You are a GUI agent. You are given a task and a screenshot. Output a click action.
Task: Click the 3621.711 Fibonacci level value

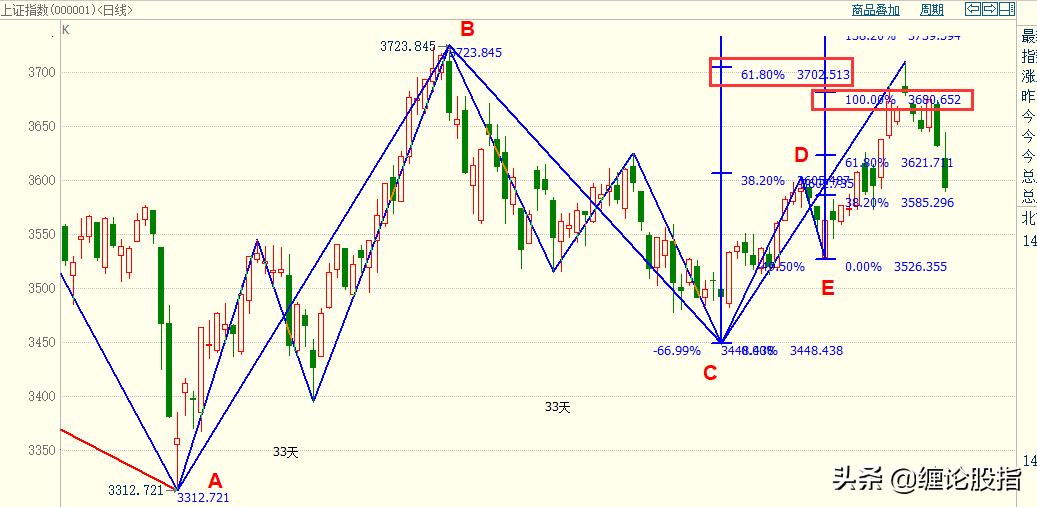[x=927, y=163]
